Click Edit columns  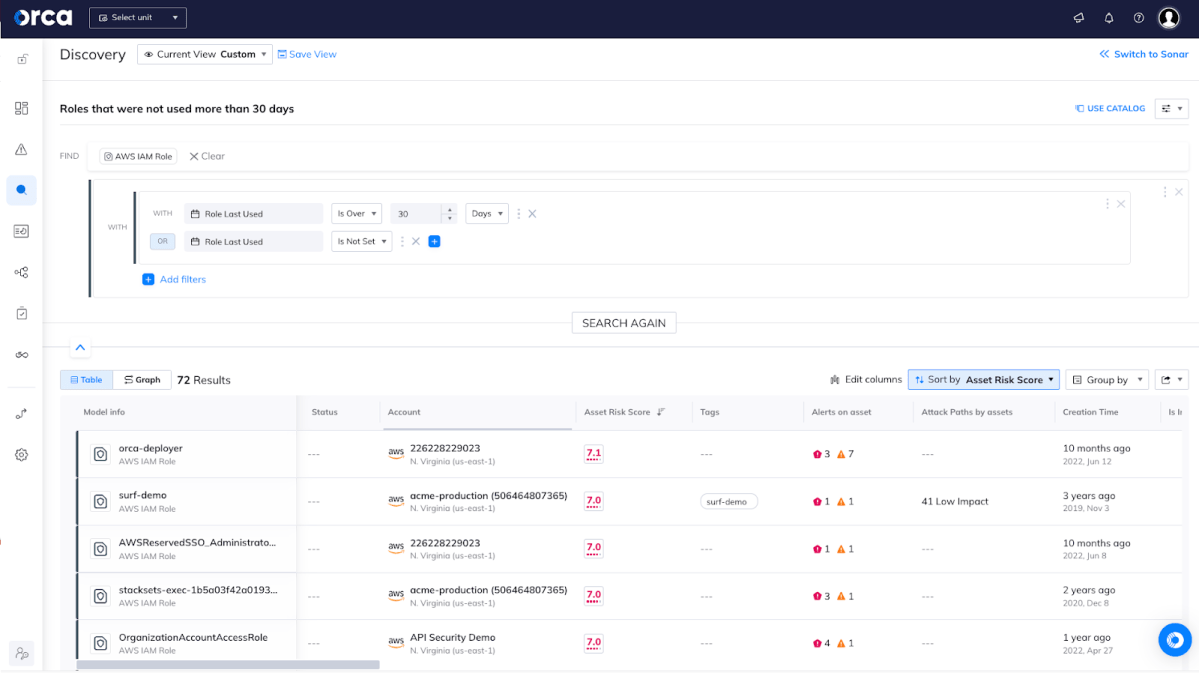866,380
